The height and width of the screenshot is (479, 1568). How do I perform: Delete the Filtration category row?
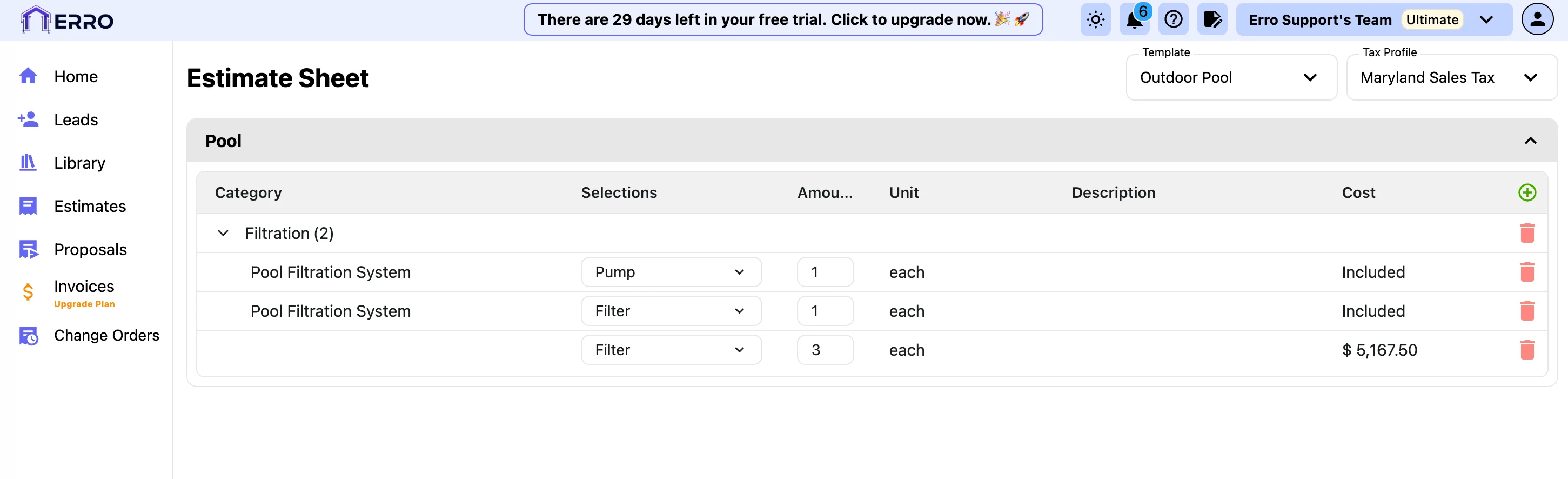point(1526,234)
